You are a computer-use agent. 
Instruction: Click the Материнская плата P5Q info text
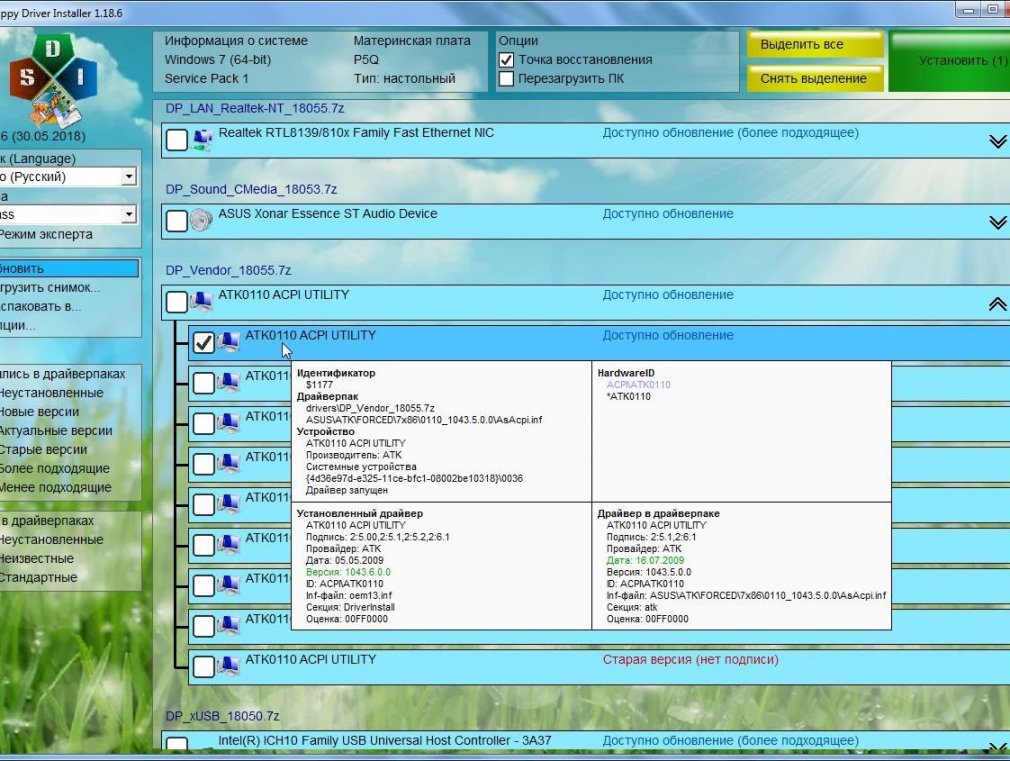click(412, 50)
